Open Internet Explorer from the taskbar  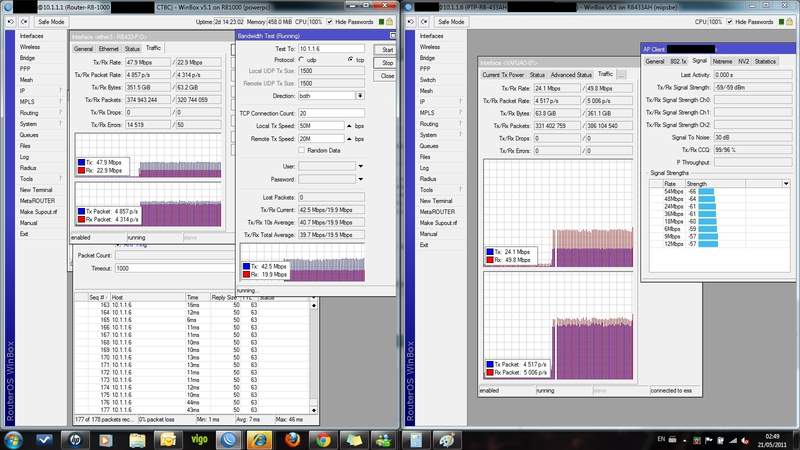click(259, 440)
